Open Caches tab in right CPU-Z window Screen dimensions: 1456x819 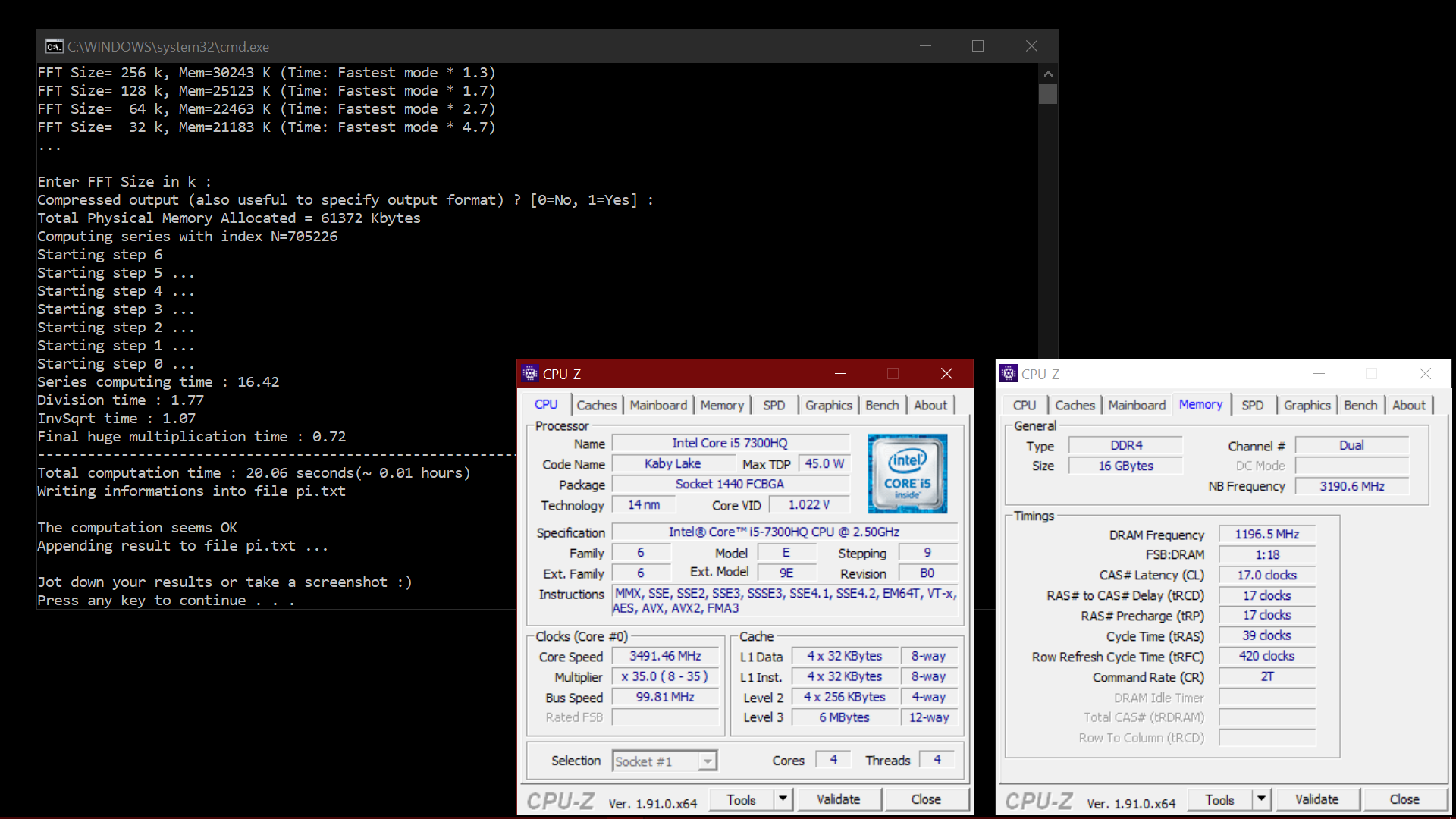pyautogui.click(x=1075, y=405)
